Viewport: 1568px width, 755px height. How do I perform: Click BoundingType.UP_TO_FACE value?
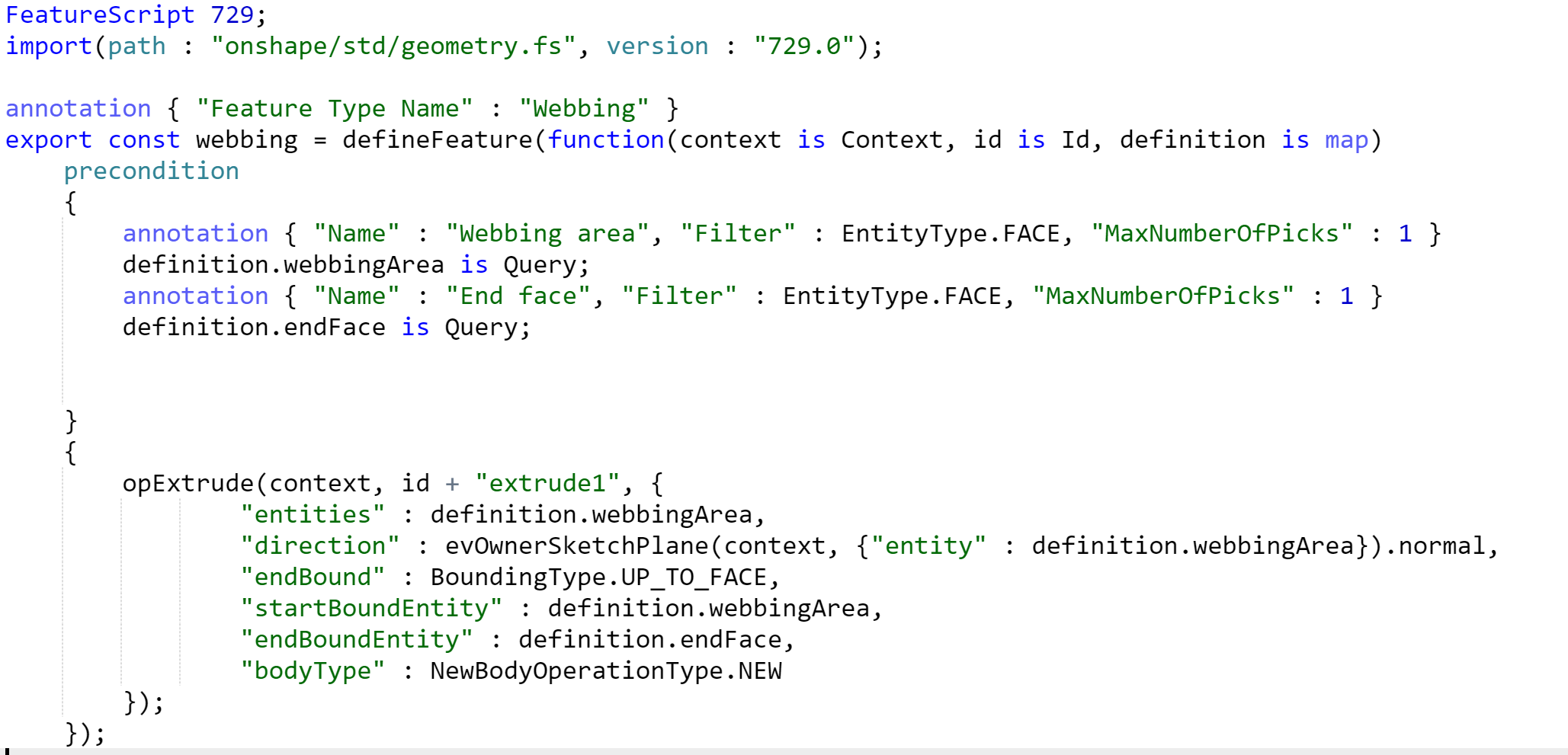598,577
